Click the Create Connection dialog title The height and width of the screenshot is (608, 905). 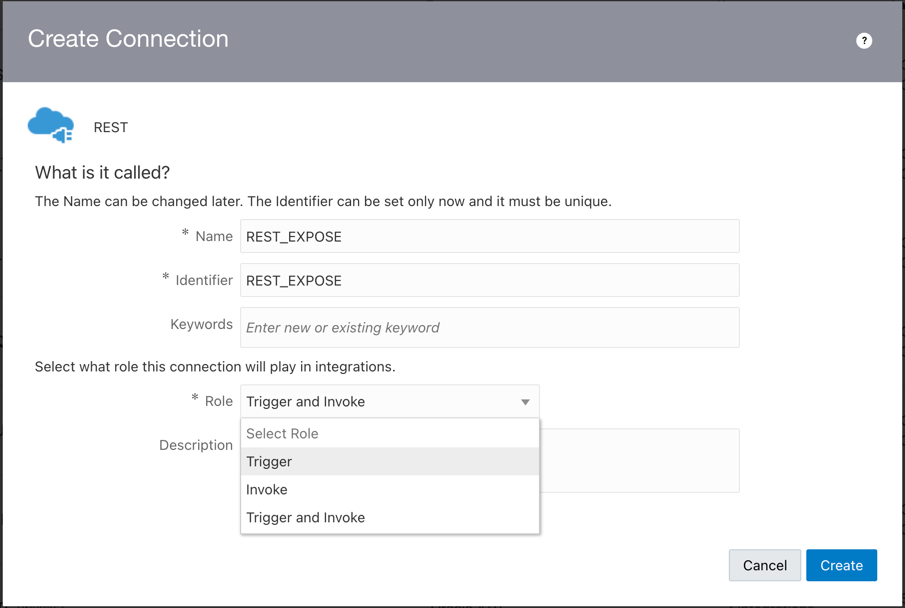point(128,39)
